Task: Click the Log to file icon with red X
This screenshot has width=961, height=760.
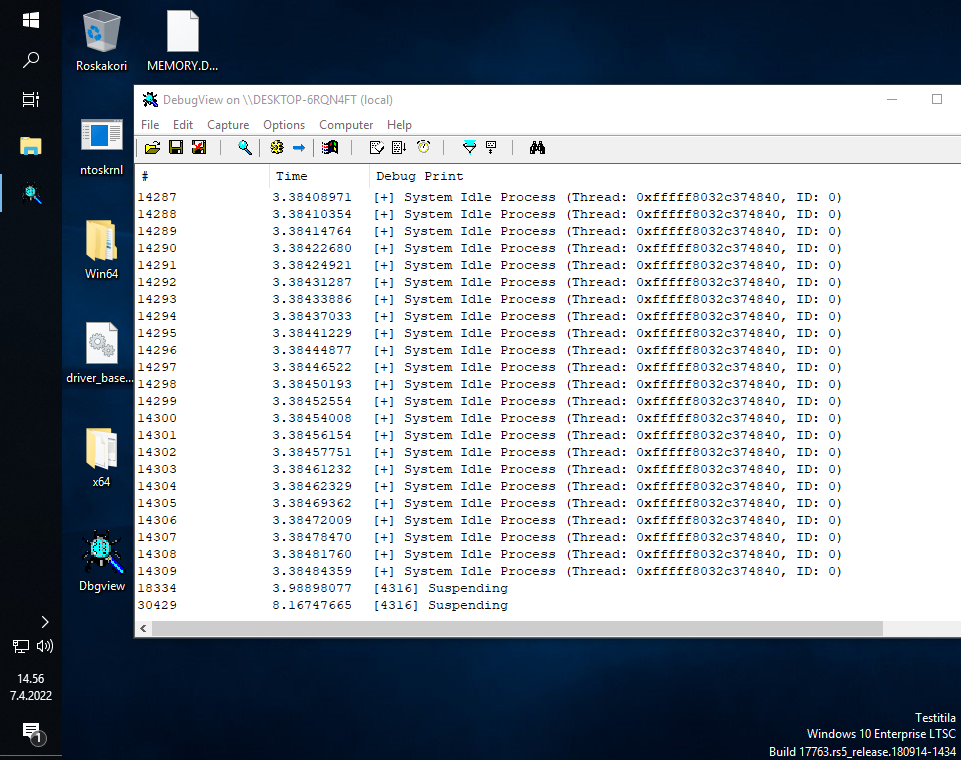Action: [x=199, y=148]
